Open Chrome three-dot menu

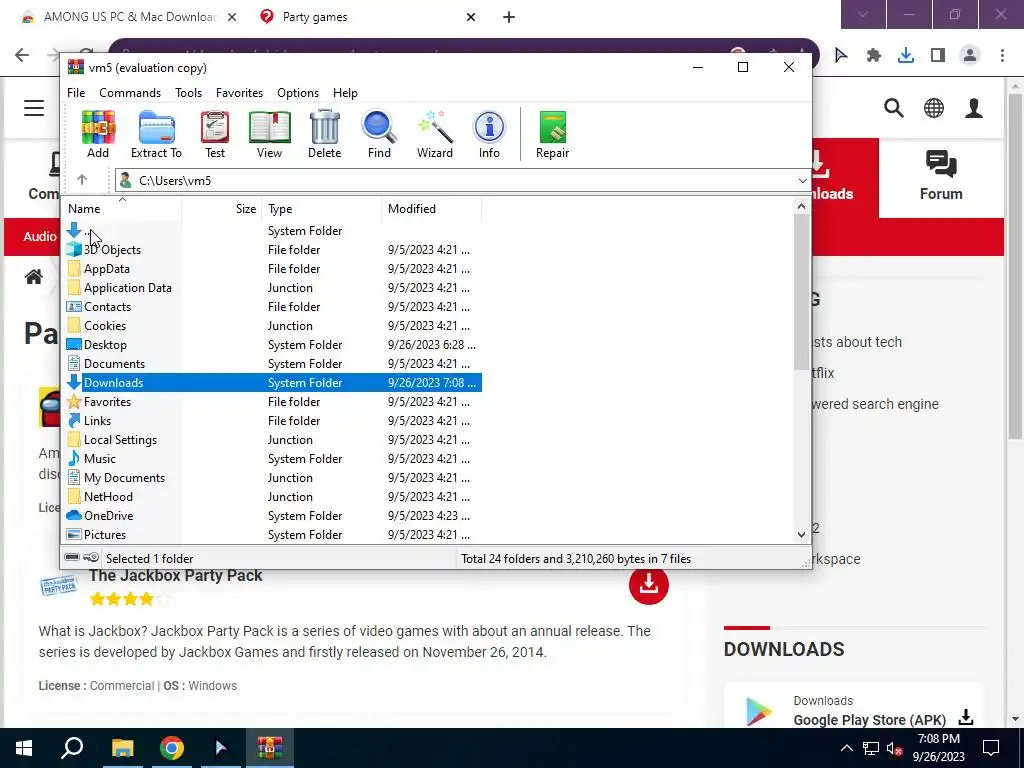click(1002, 55)
